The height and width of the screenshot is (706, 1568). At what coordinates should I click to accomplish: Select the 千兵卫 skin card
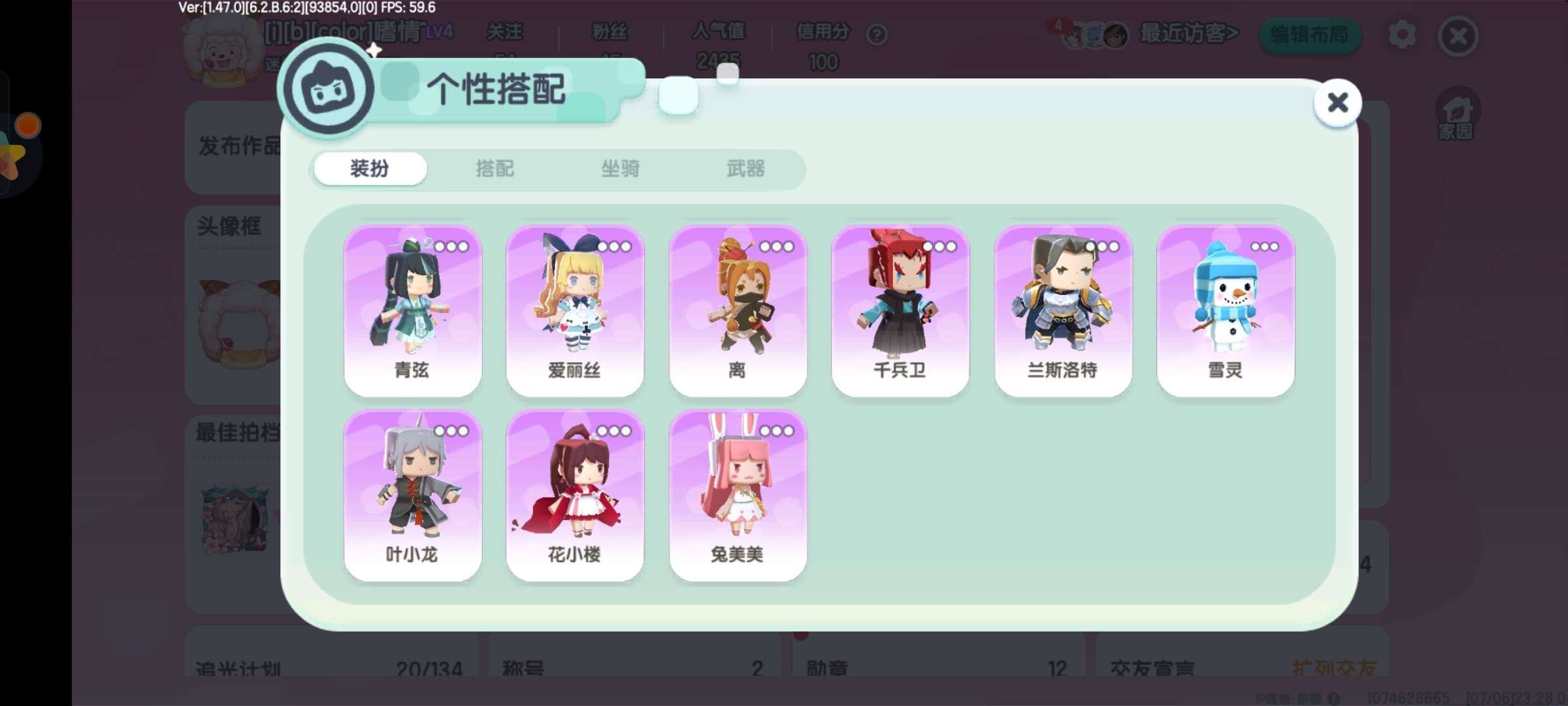(900, 311)
